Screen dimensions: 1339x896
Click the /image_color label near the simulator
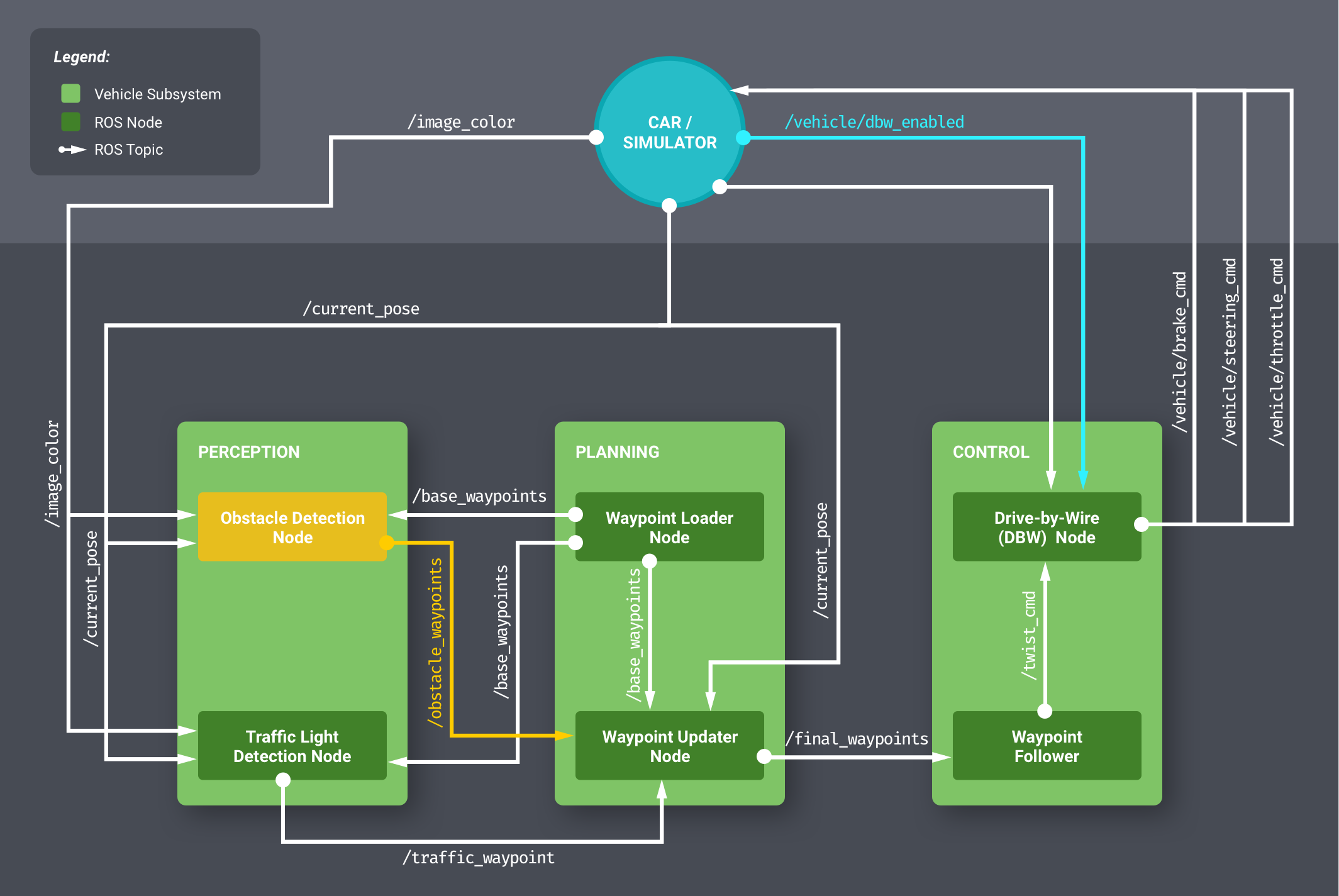point(461,122)
